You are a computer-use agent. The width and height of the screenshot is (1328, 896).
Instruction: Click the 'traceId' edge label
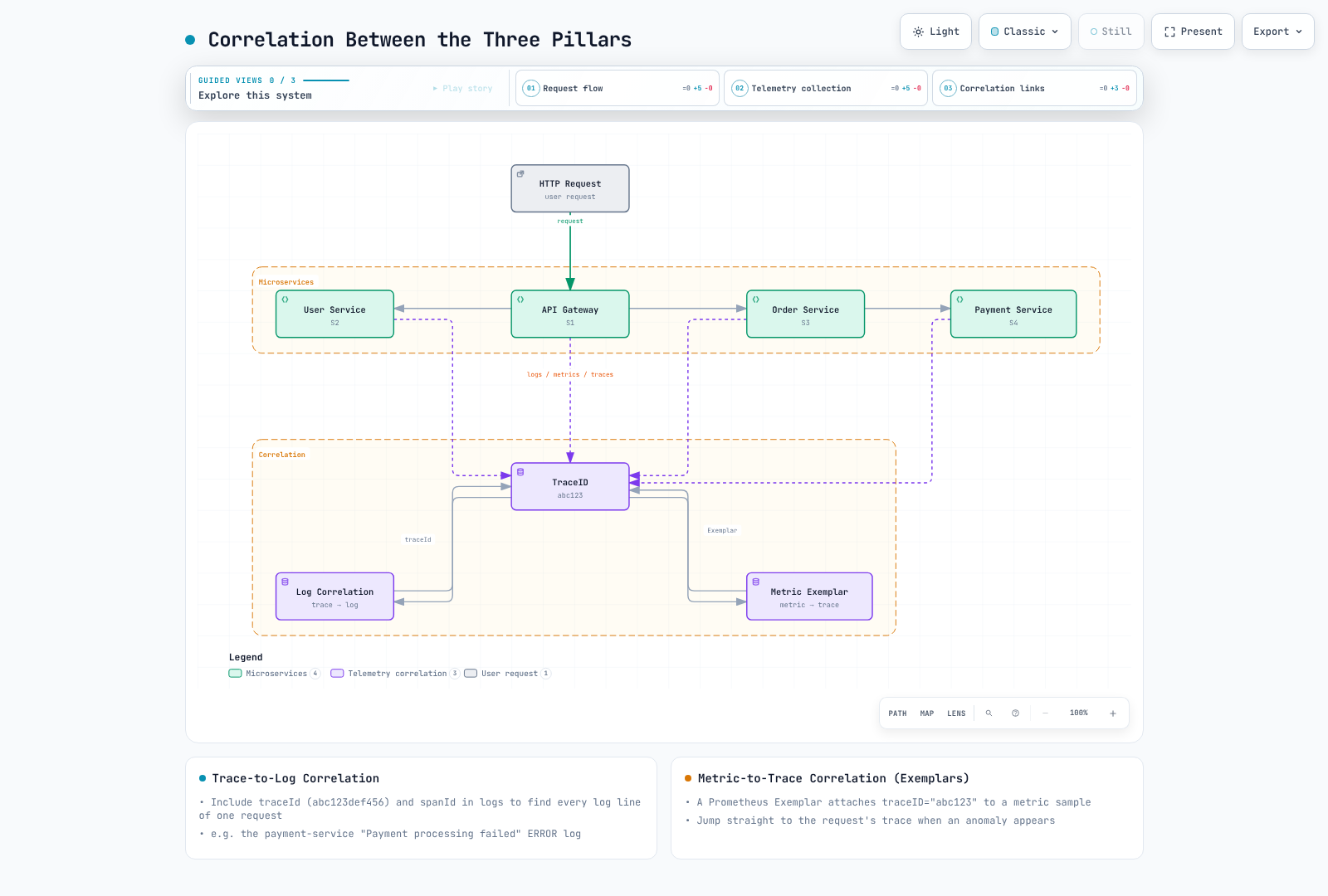[x=418, y=540]
